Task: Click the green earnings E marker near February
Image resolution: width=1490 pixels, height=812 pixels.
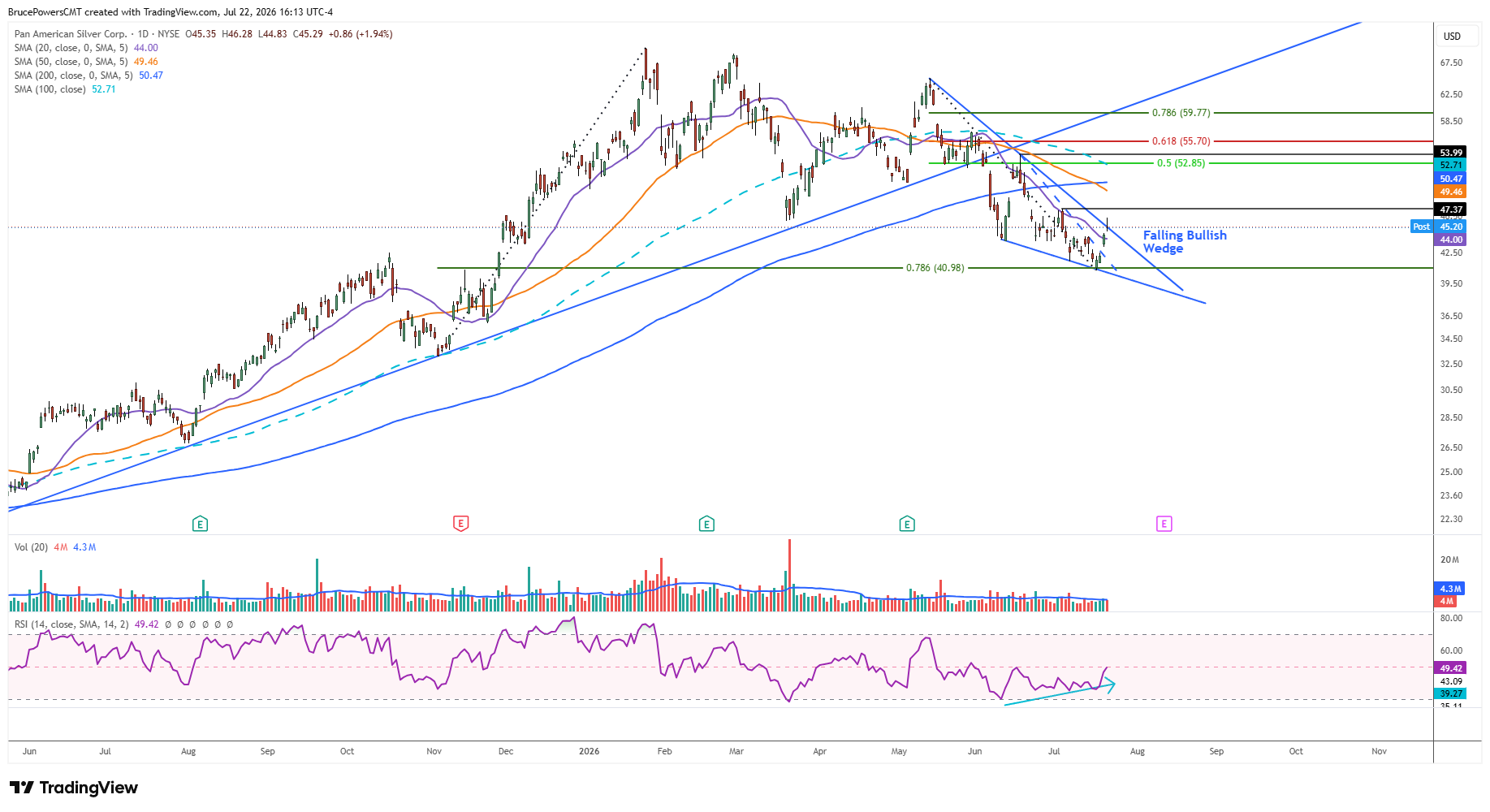Action: pos(706,524)
